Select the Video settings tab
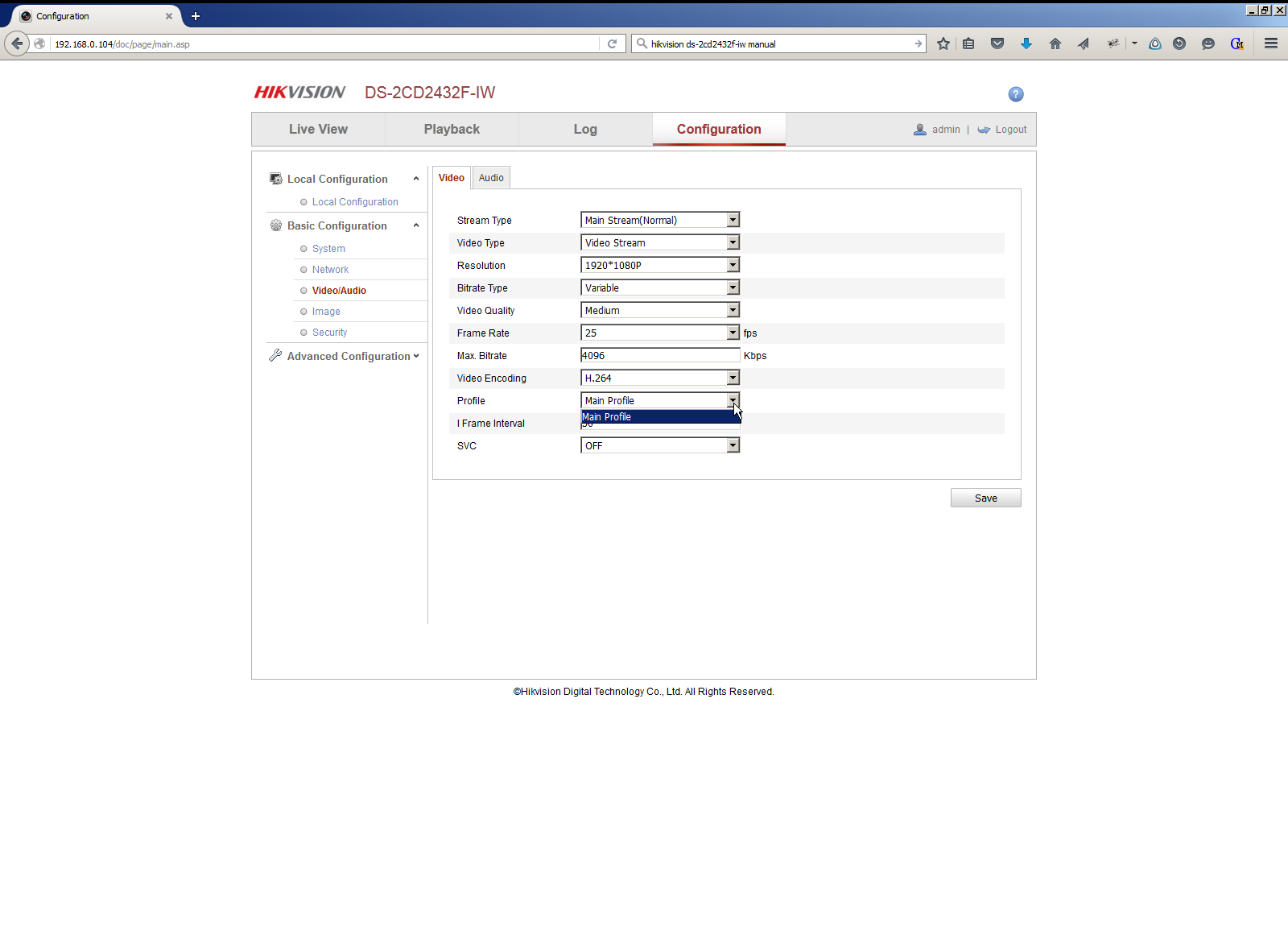1288x947 pixels. 452,178
